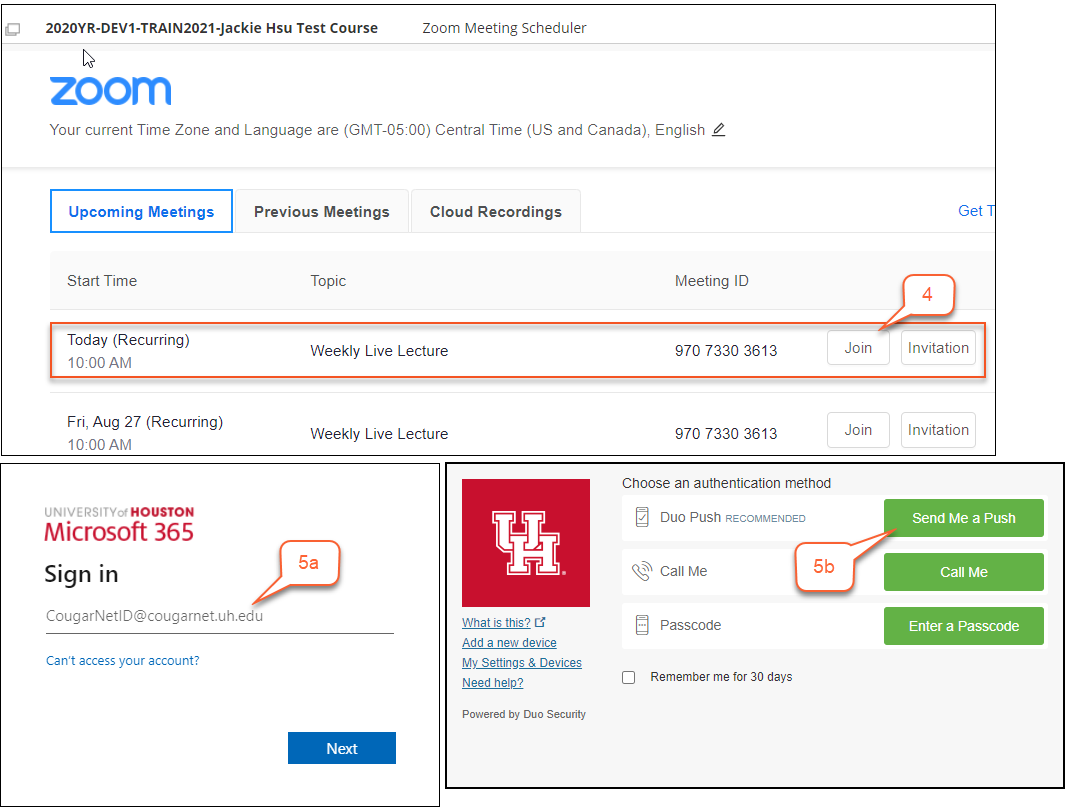This screenshot has width=1069, height=810.
Task: Click Weekly Live Lecture in Aug 27 row
Action: click(379, 434)
